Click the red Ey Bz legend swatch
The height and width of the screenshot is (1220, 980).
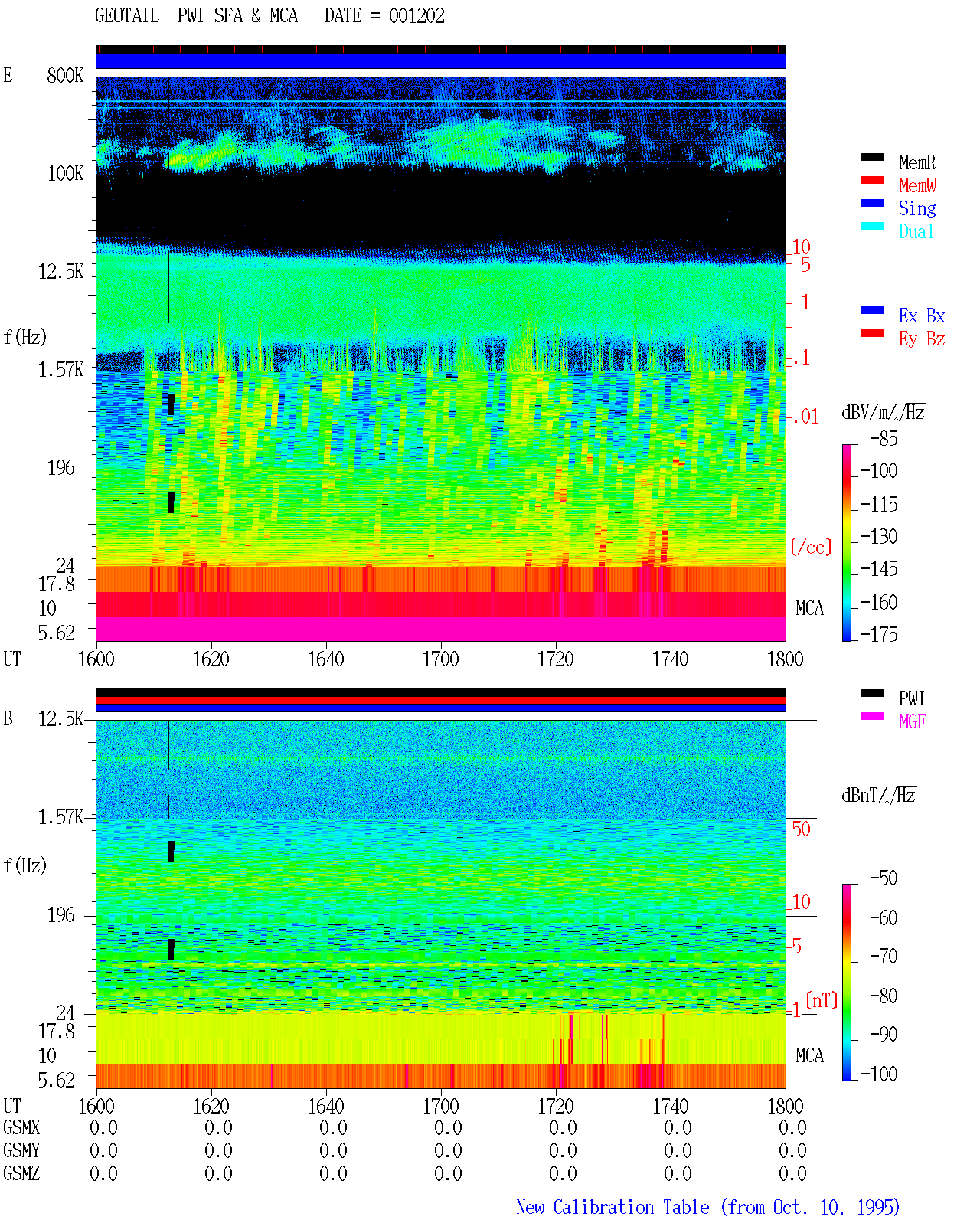coord(873,333)
